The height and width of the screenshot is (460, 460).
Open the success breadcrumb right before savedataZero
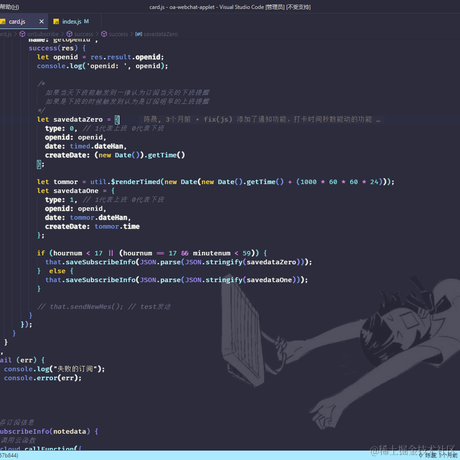click(118, 34)
